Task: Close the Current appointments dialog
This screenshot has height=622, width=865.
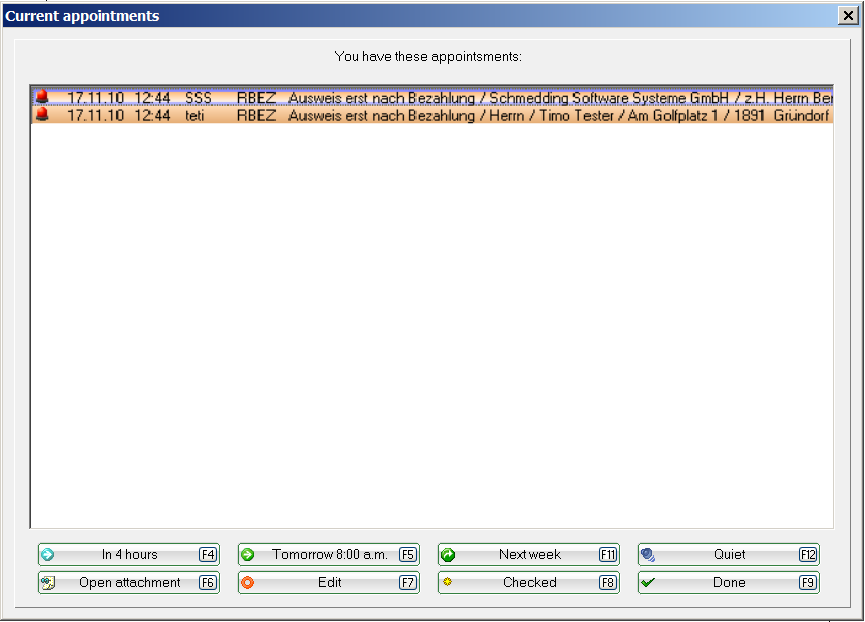Action: pos(848,15)
